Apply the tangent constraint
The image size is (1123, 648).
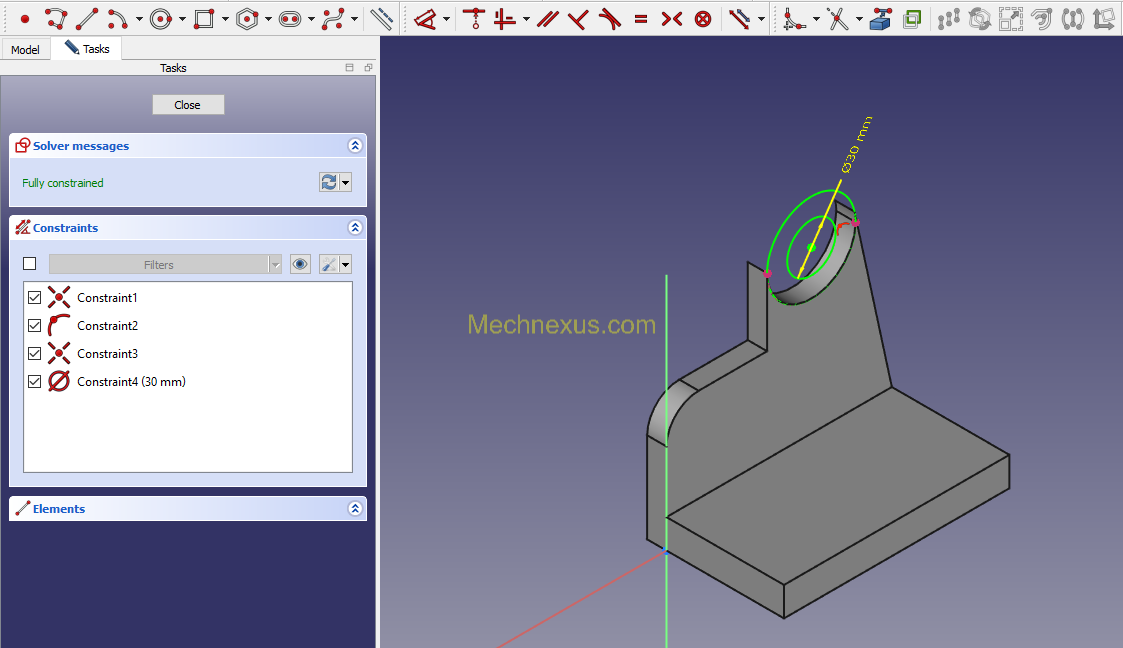click(609, 19)
